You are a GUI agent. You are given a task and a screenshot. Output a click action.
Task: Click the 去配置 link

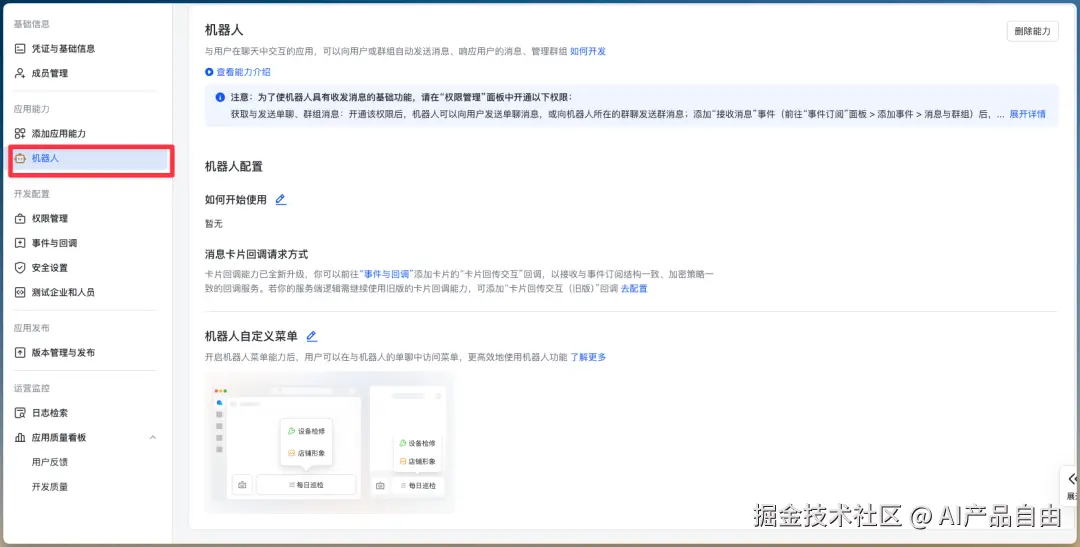coord(634,289)
